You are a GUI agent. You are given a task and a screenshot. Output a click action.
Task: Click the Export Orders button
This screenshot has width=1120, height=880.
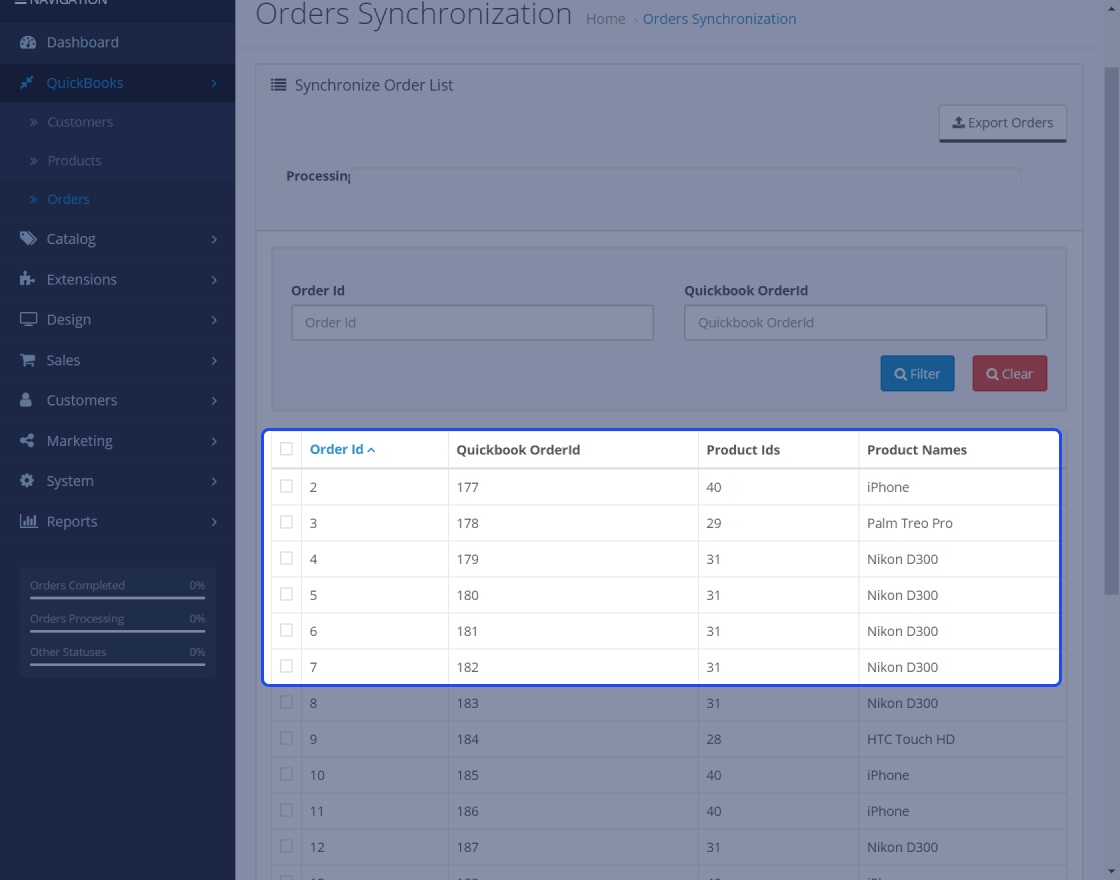pyautogui.click(x=1002, y=123)
